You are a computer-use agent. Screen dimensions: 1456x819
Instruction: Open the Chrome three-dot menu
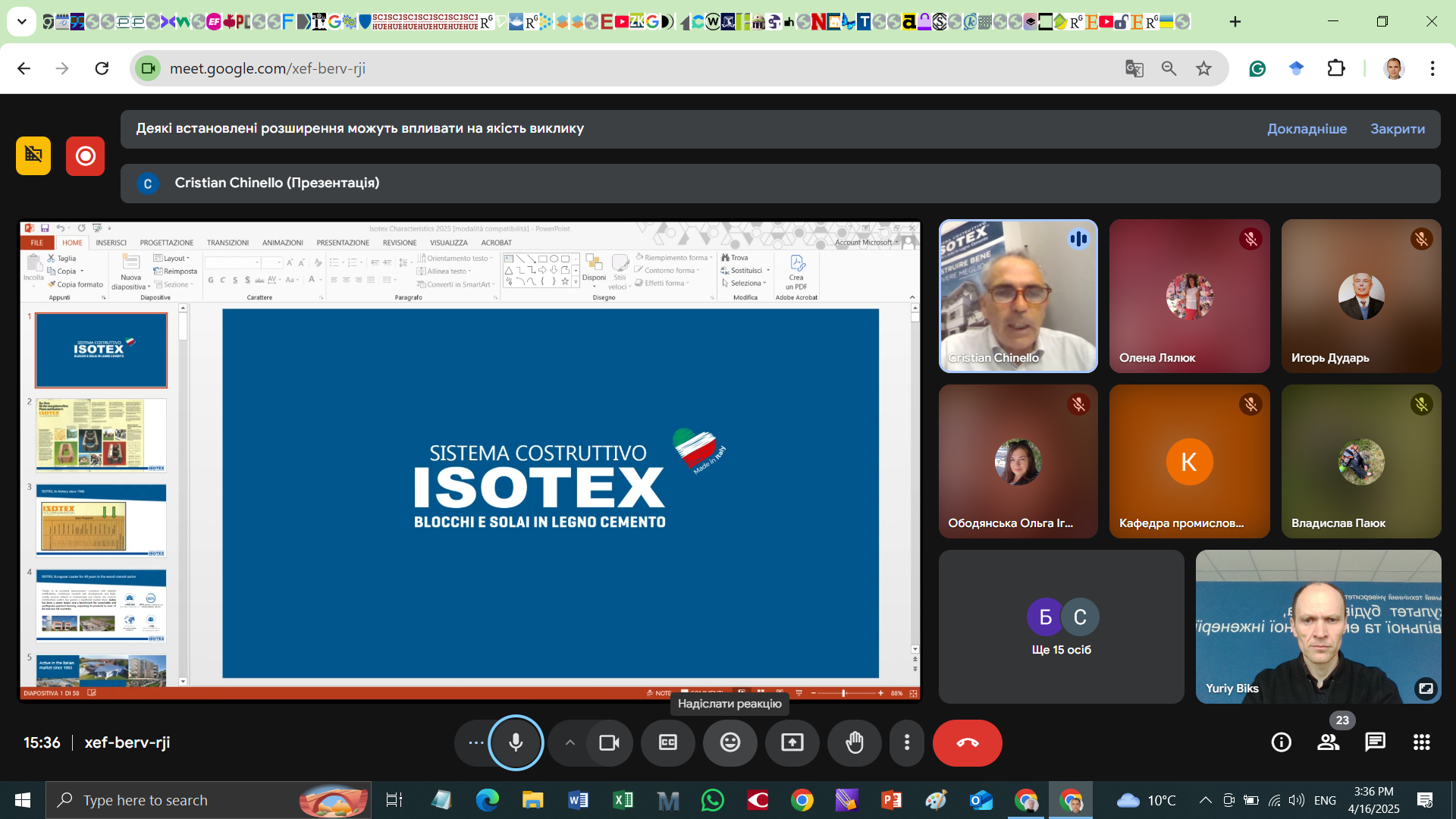pyautogui.click(x=1432, y=68)
